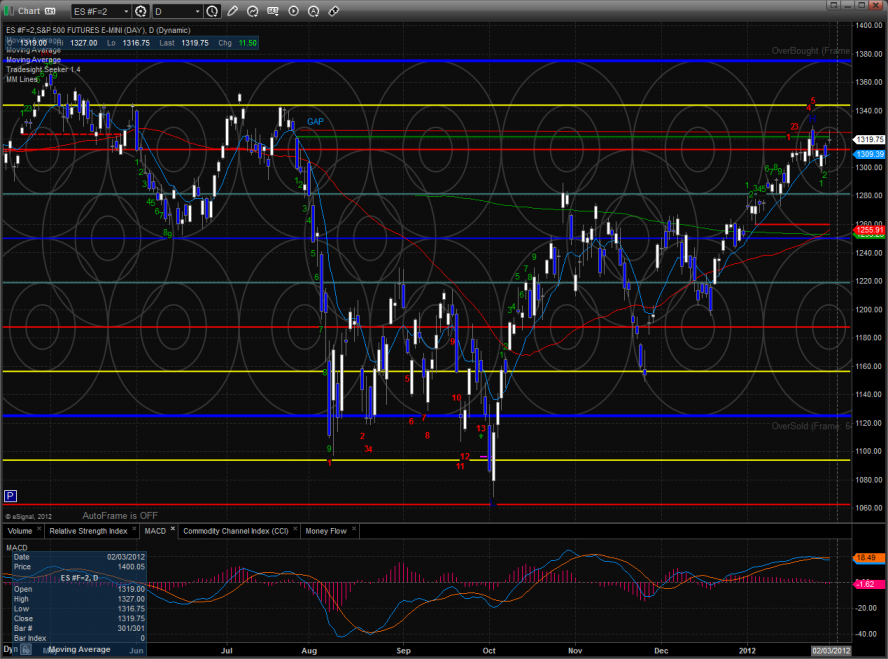
Task: Close the Commodity Channel Index tab
Action: pyautogui.click(x=295, y=529)
